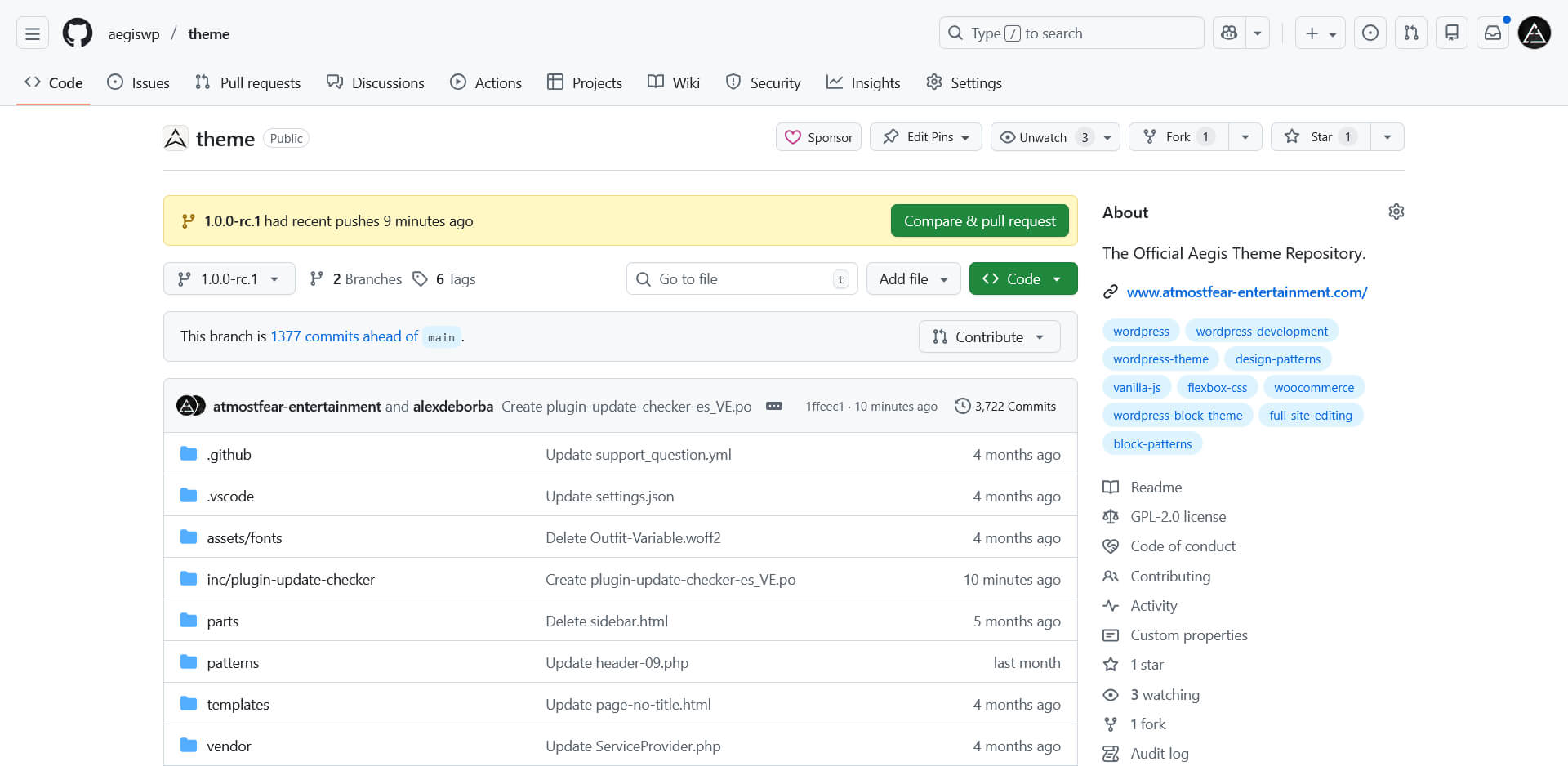Screen dimensions: 1568x766
Task: Star the theme repository
Action: click(x=1316, y=136)
